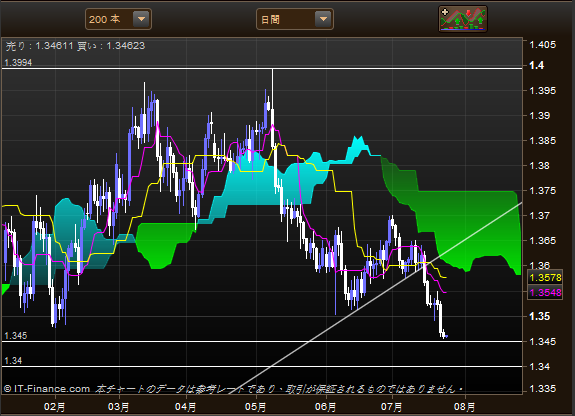This screenshot has width=575, height=416.
Task: Open the IT-Finance.com copyright link
Action: (x=47, y=388)
